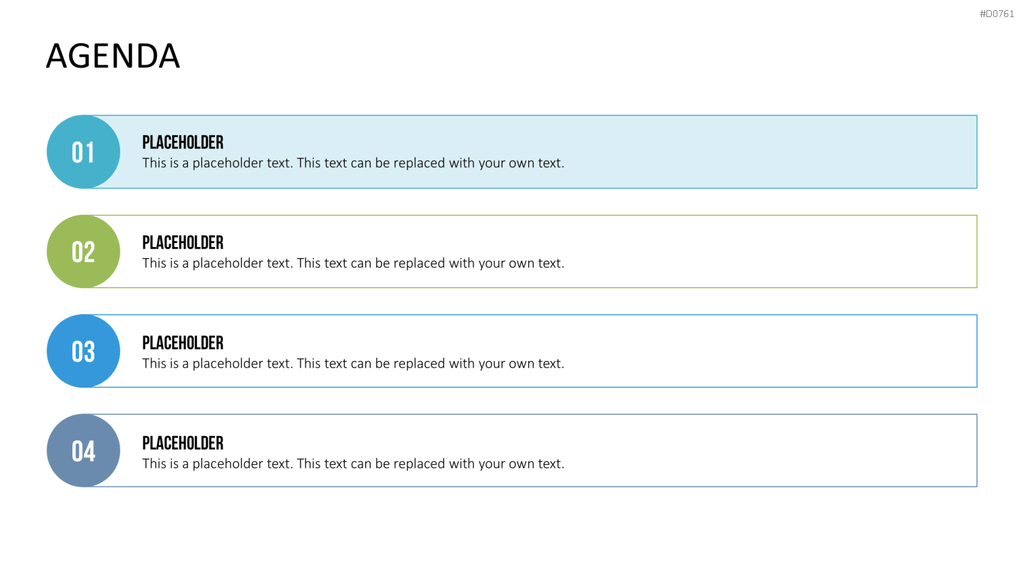Image resolution: width=1024 pixels, height=576 pixels.
Task: Click the blue 01 number circle
Action: (84, 152)
